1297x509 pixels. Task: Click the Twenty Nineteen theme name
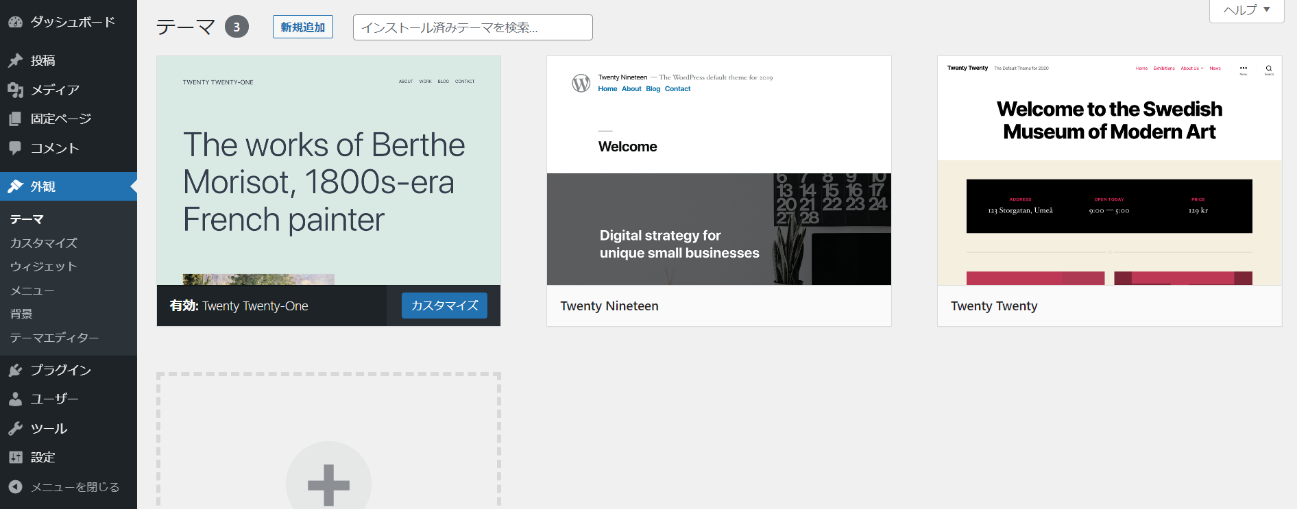point(610,306)
